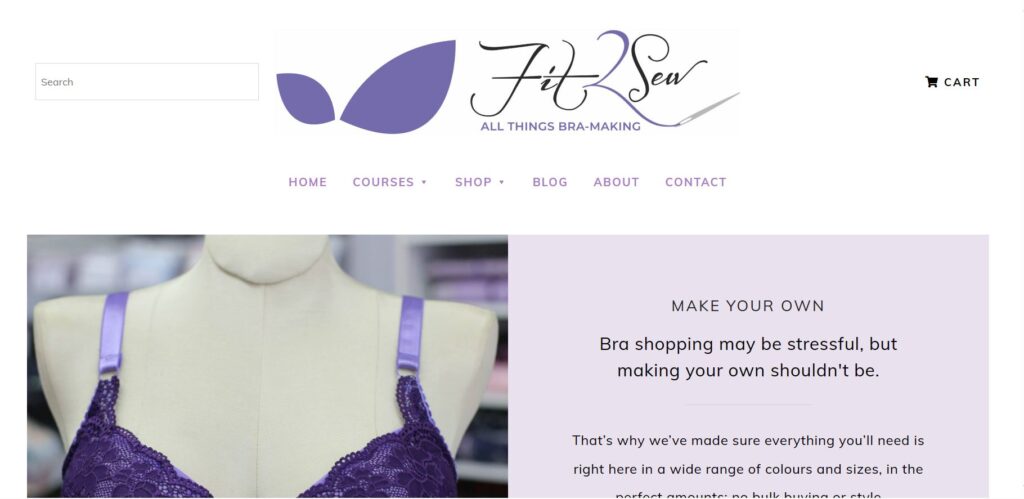Open the CART link

pyautogui.click(x=953, y=82)
